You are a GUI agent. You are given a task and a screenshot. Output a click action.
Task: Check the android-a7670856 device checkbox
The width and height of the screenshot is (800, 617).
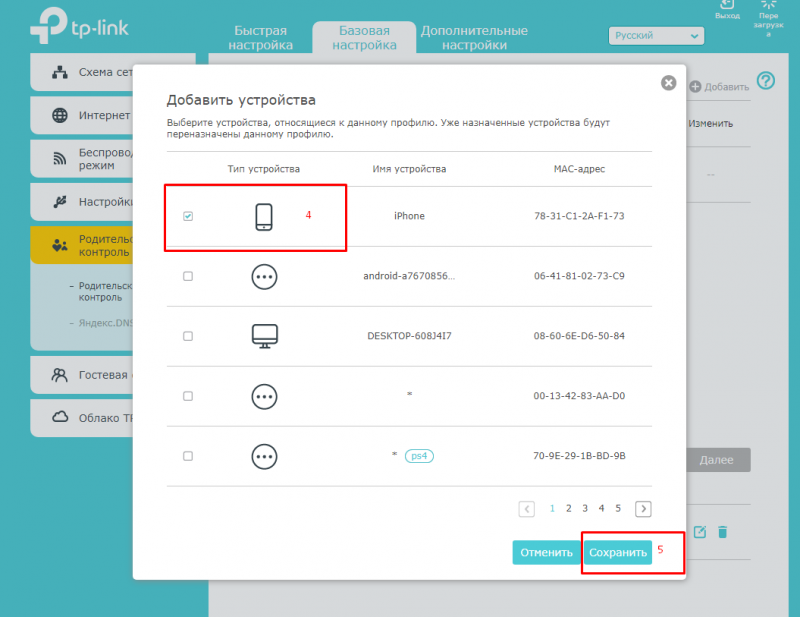[x=188, y=276]
